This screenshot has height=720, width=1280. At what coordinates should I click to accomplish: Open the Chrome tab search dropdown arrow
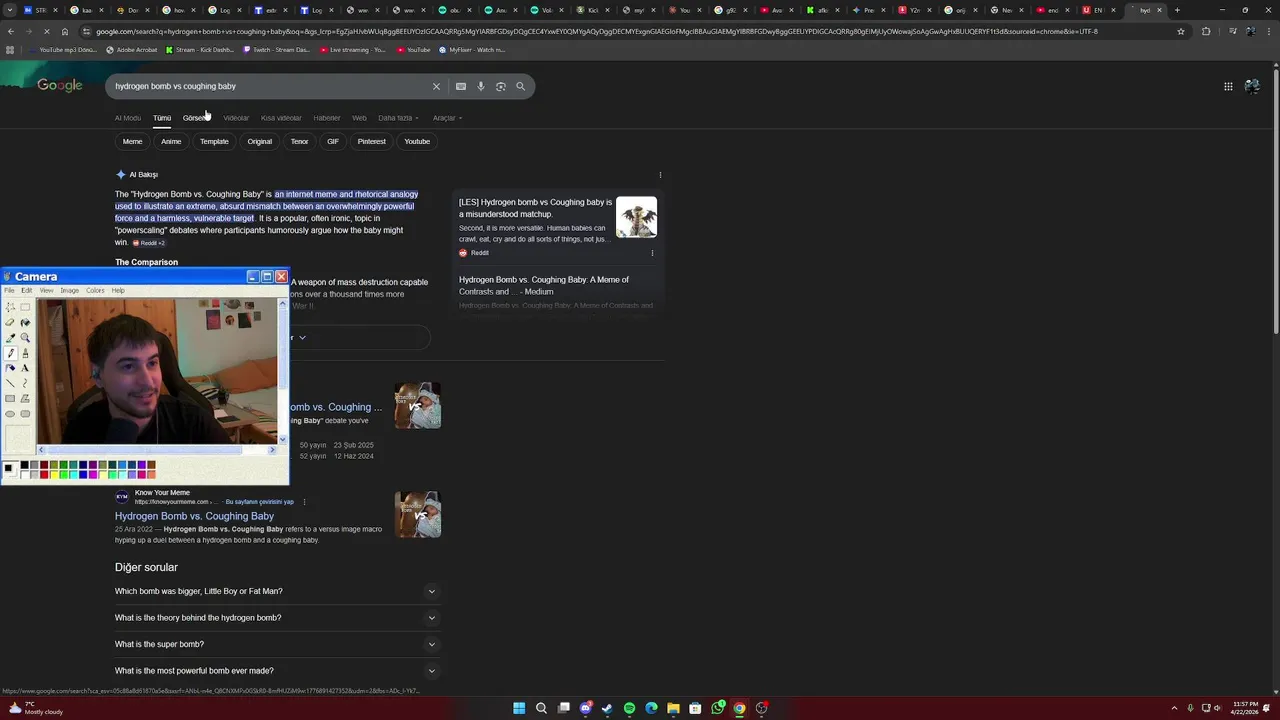point(11,10)
